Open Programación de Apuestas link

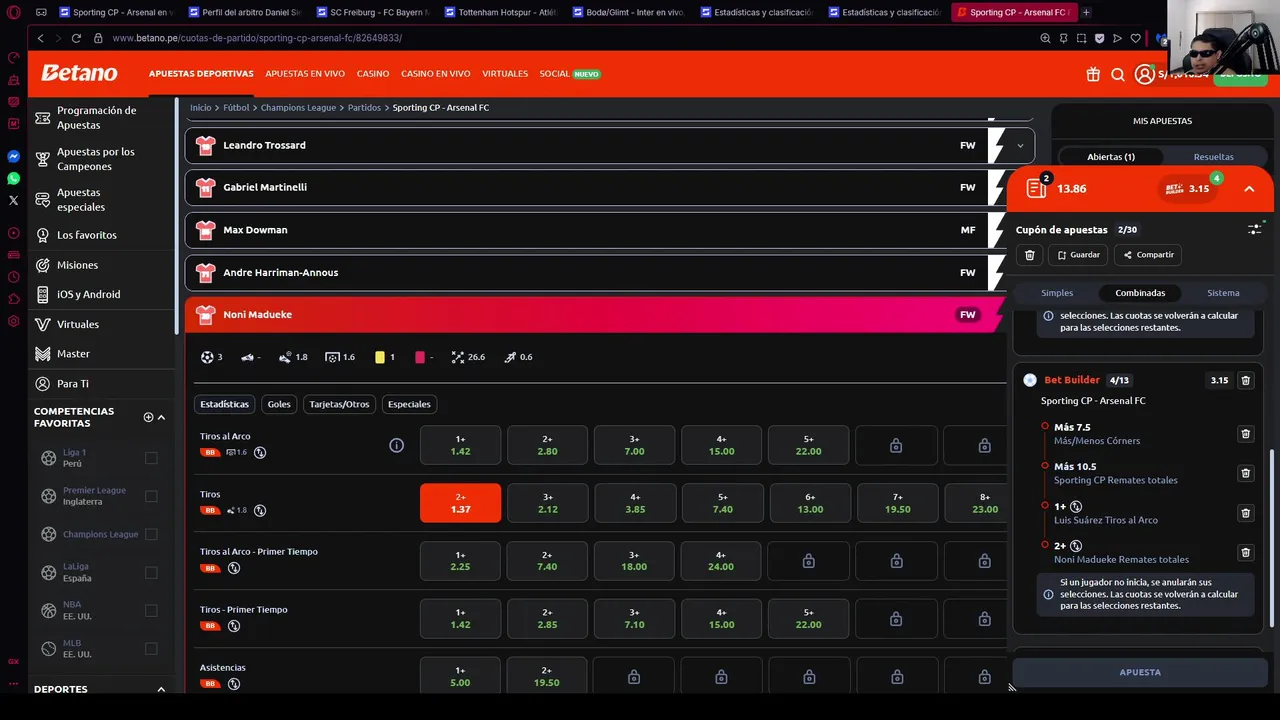click(x=96, y=118)
